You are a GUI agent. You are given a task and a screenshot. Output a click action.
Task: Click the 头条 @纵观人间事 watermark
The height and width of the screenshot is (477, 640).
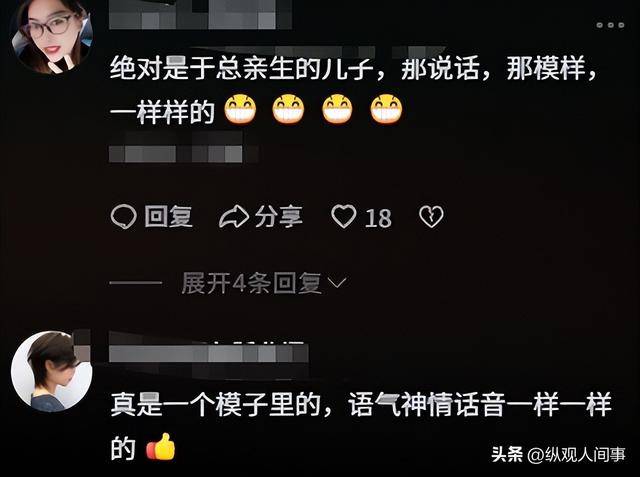558,455
